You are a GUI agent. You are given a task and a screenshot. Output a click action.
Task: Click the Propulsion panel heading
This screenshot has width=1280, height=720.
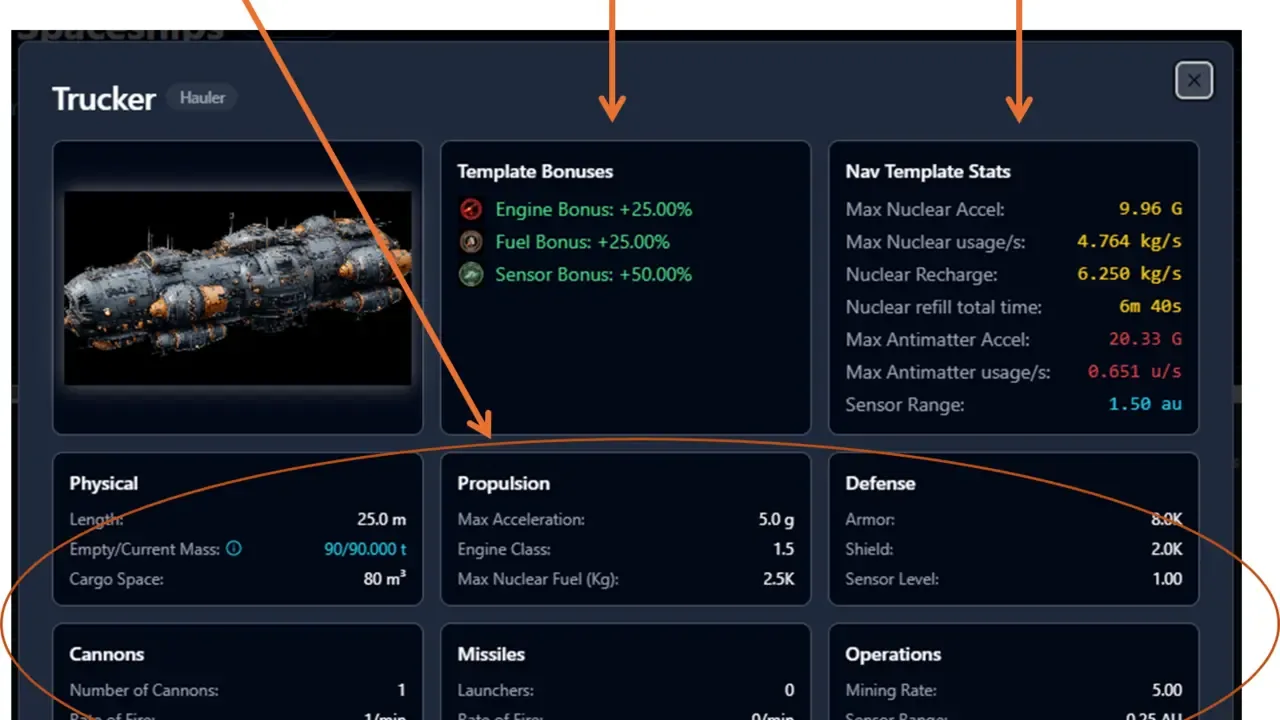(x=504, y=483)
